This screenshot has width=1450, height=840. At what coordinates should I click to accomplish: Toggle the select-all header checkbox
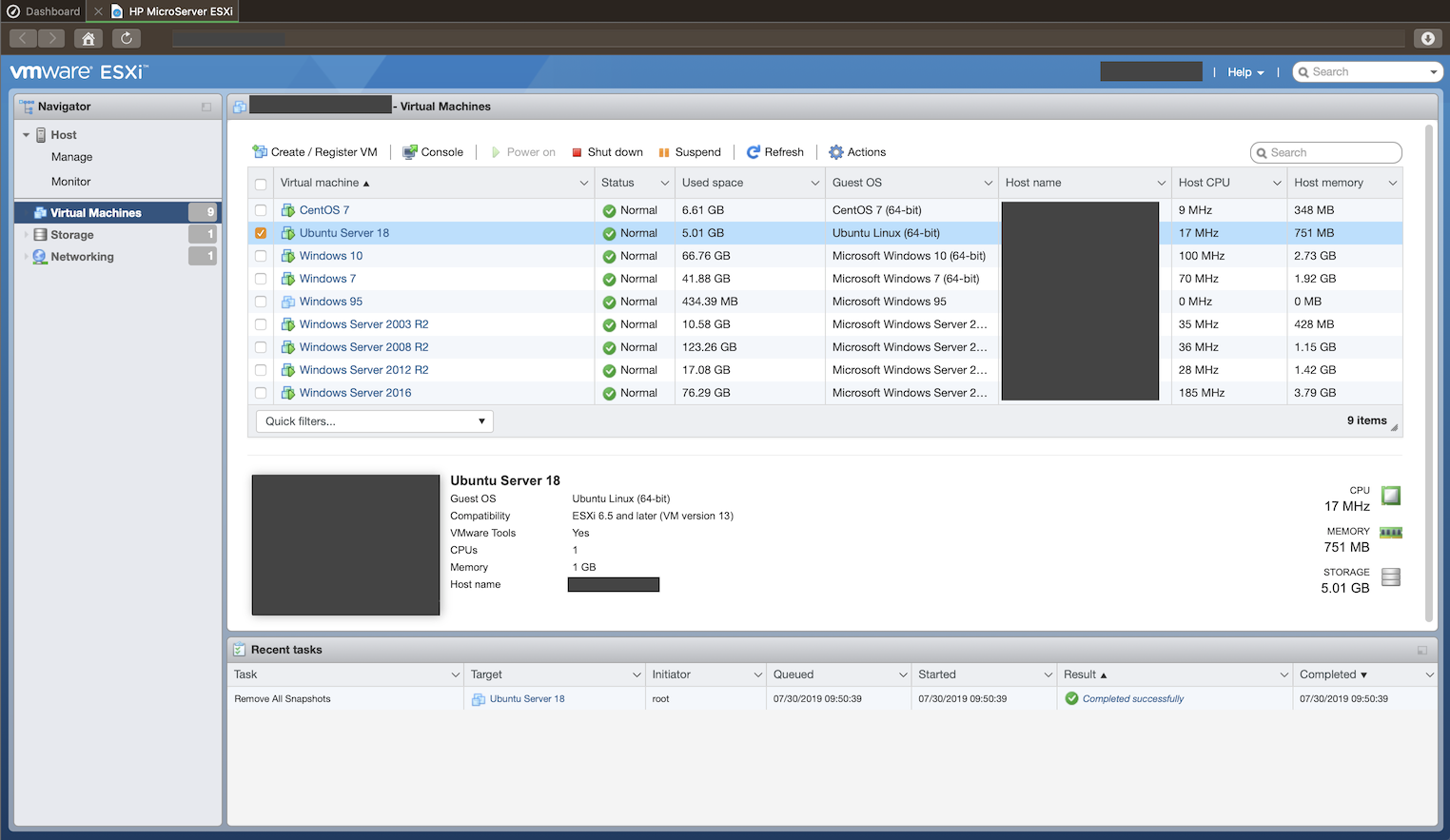point(261,184)
